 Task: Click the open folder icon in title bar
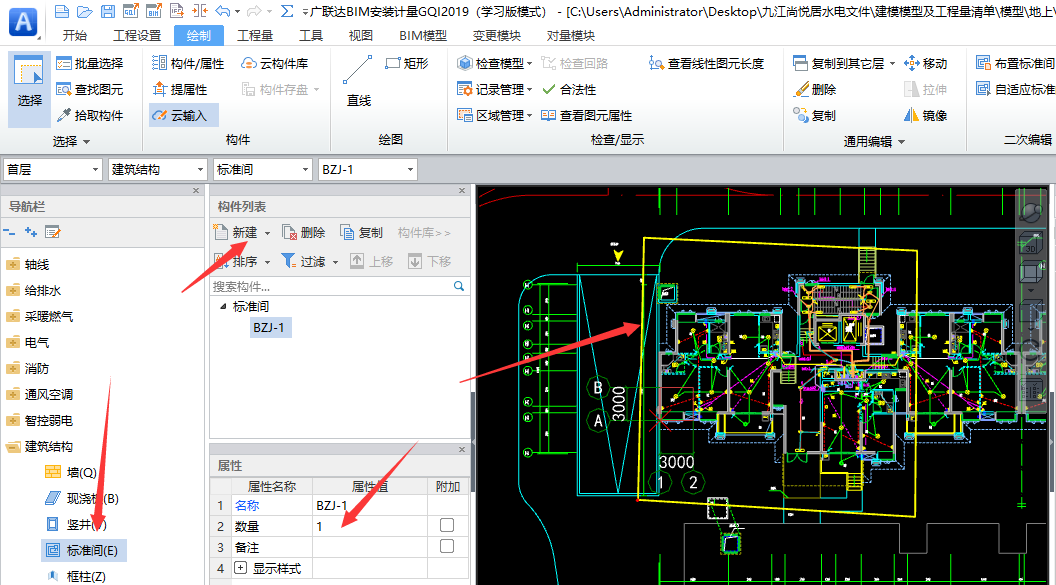pyautogui.click(x=84, y=11)
